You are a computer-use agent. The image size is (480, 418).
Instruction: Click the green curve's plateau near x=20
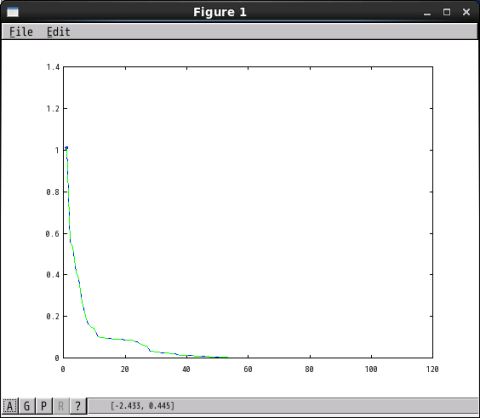(x=125, y=340)
